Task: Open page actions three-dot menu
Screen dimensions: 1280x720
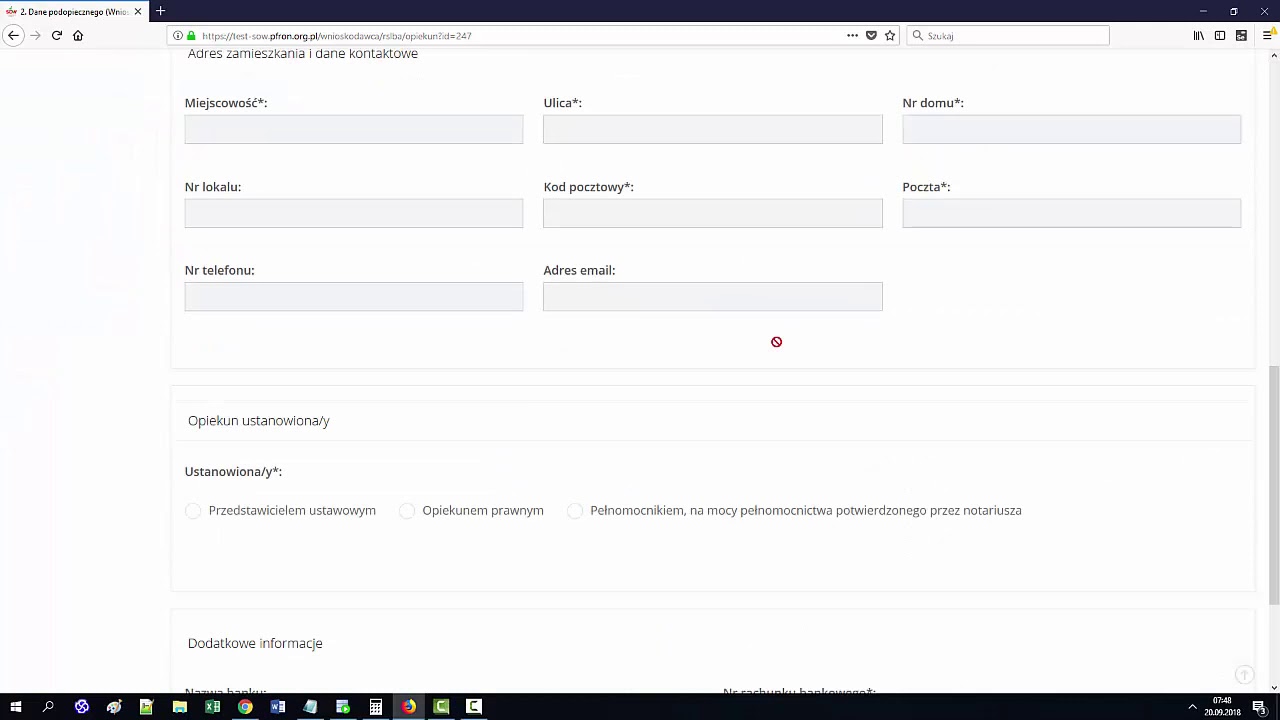Action: click(852, 35)
